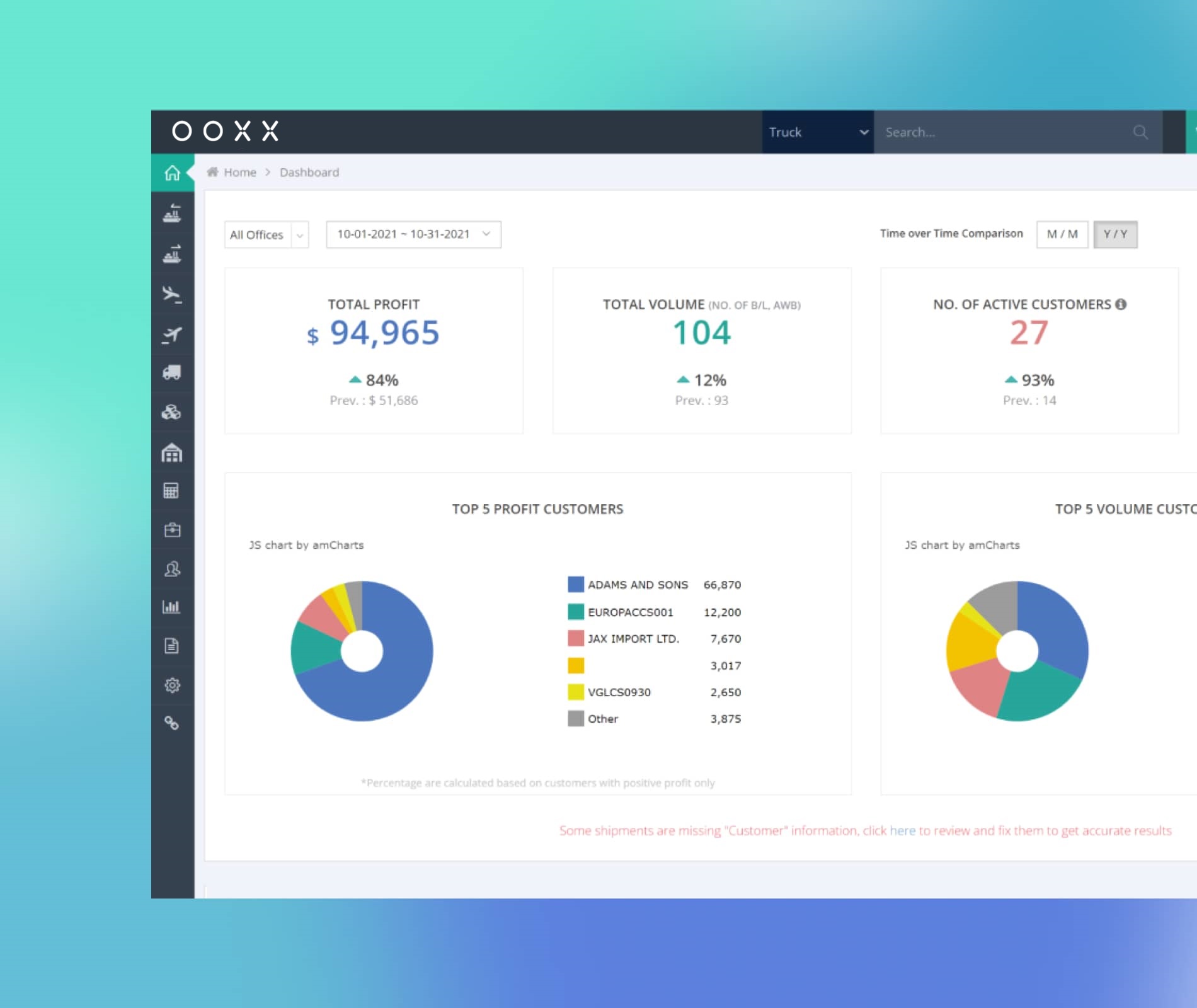
Task: Open the settings gear sidebar icon
Action: tap(172, 685)
